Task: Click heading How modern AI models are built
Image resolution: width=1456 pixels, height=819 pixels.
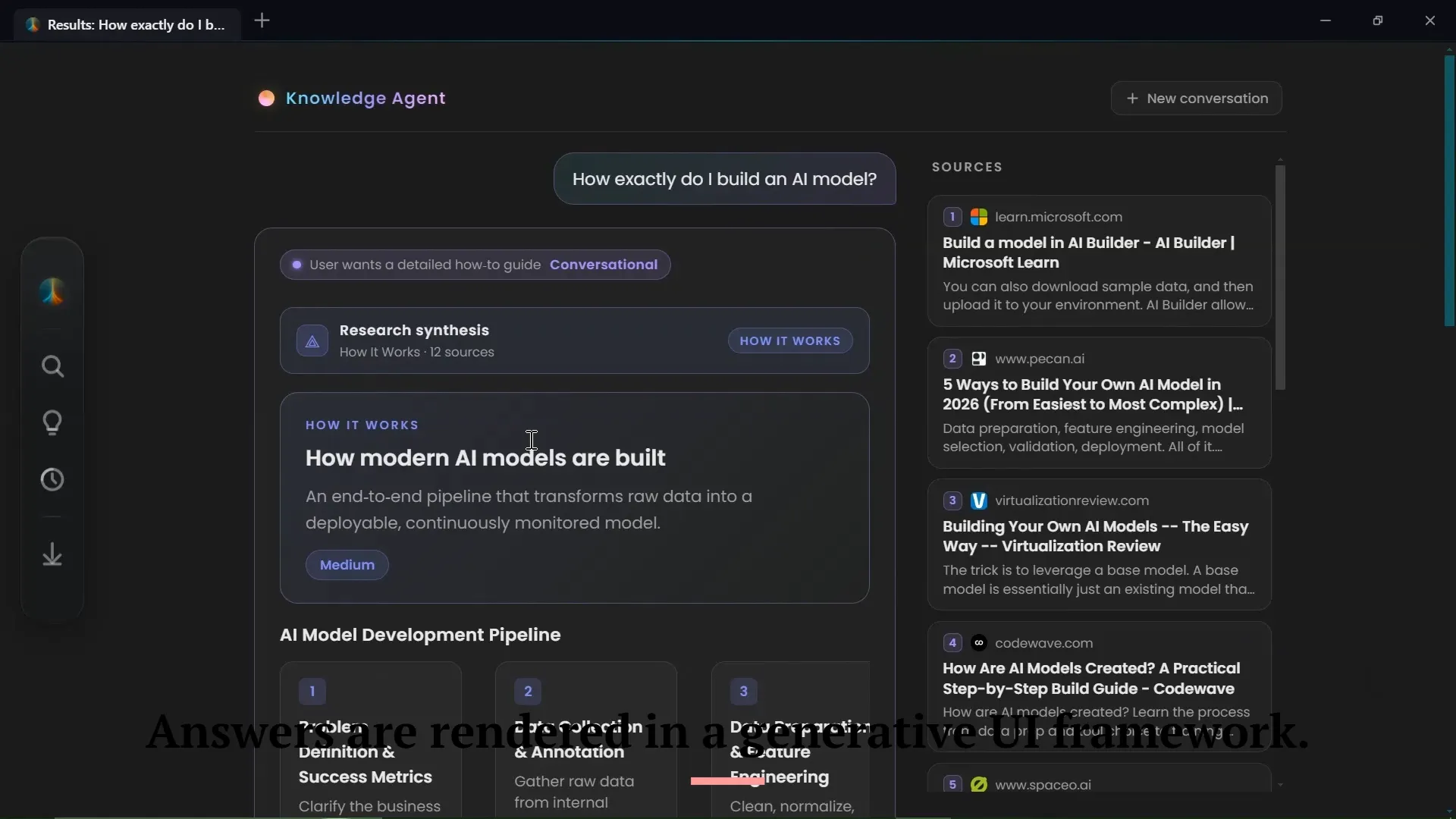Action: [x=485, y=458]
